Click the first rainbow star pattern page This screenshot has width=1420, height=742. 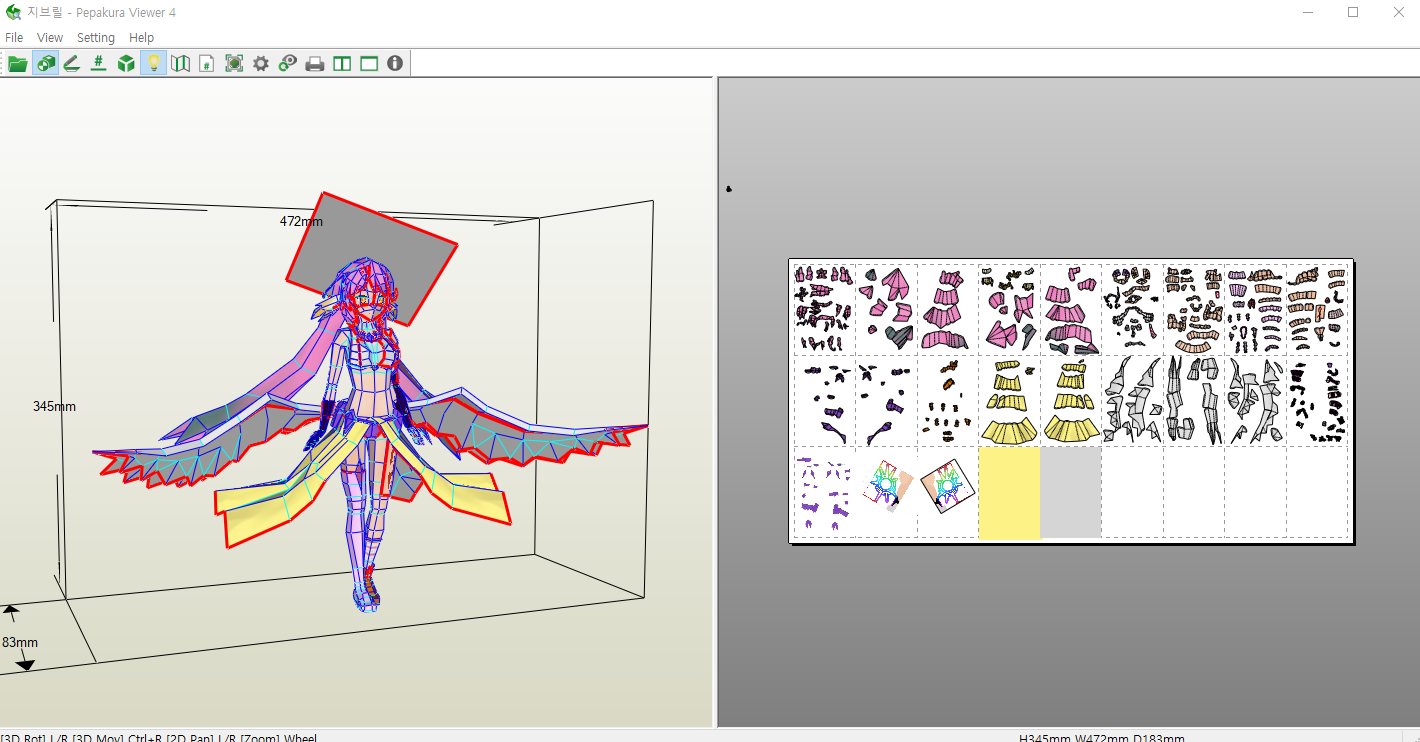tap(886, 492)
